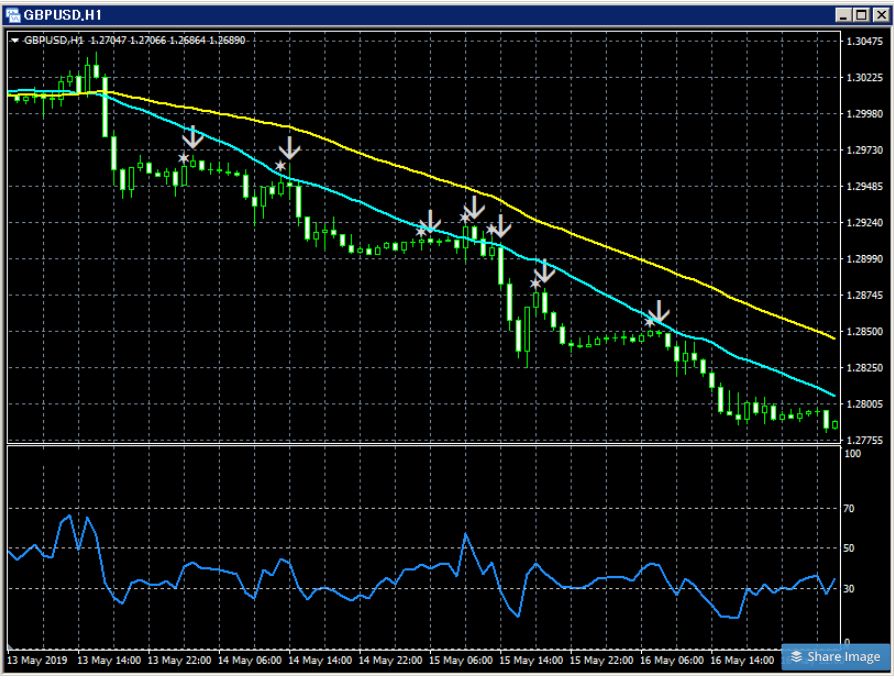Click the RSI level 70 scale label

click(x=849, y=508)
